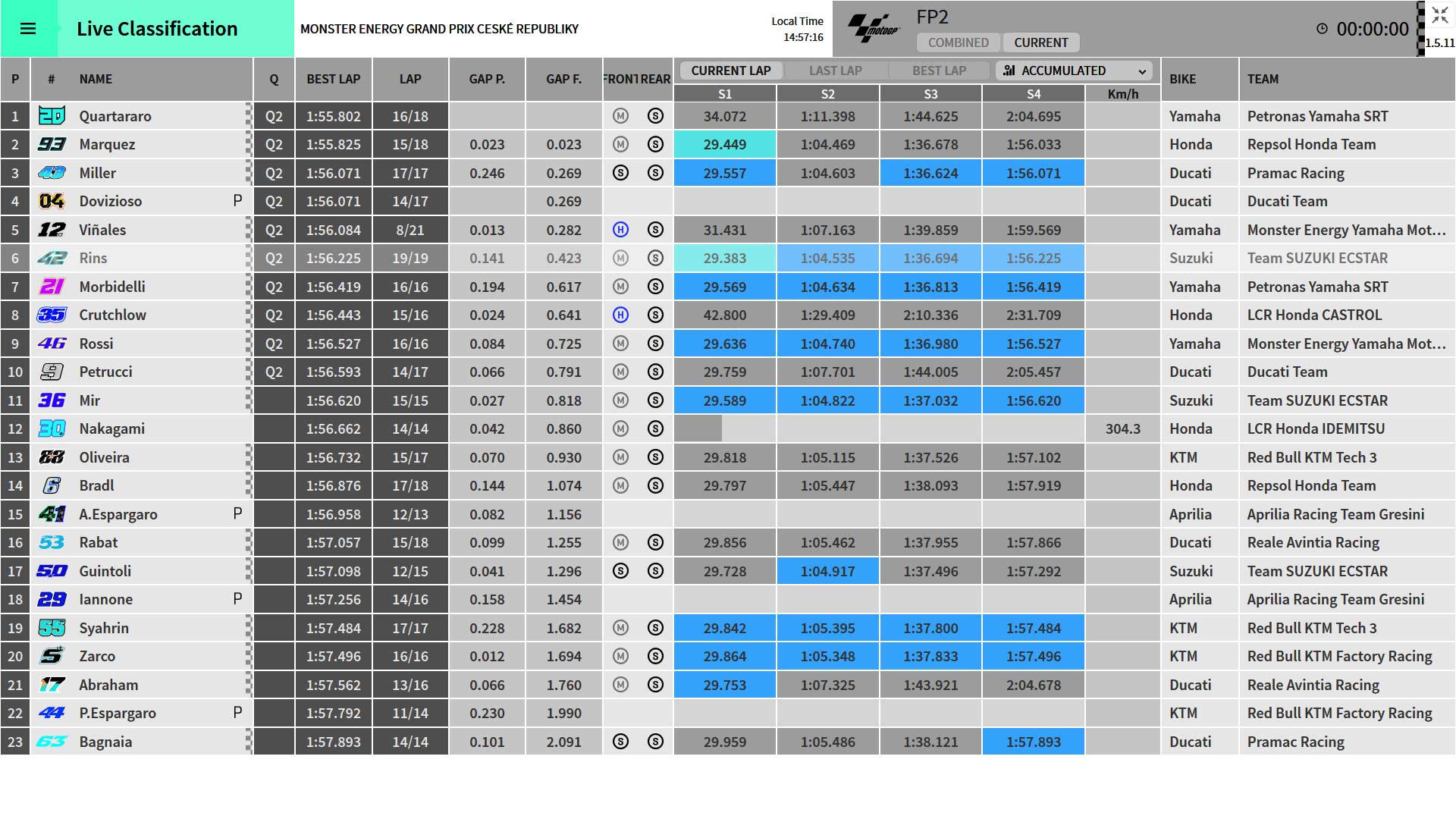The height and width of the screenshot is (819, 1456).
Task: Click Guintoli's soft front tyre icon
Action: coord(620,571)
